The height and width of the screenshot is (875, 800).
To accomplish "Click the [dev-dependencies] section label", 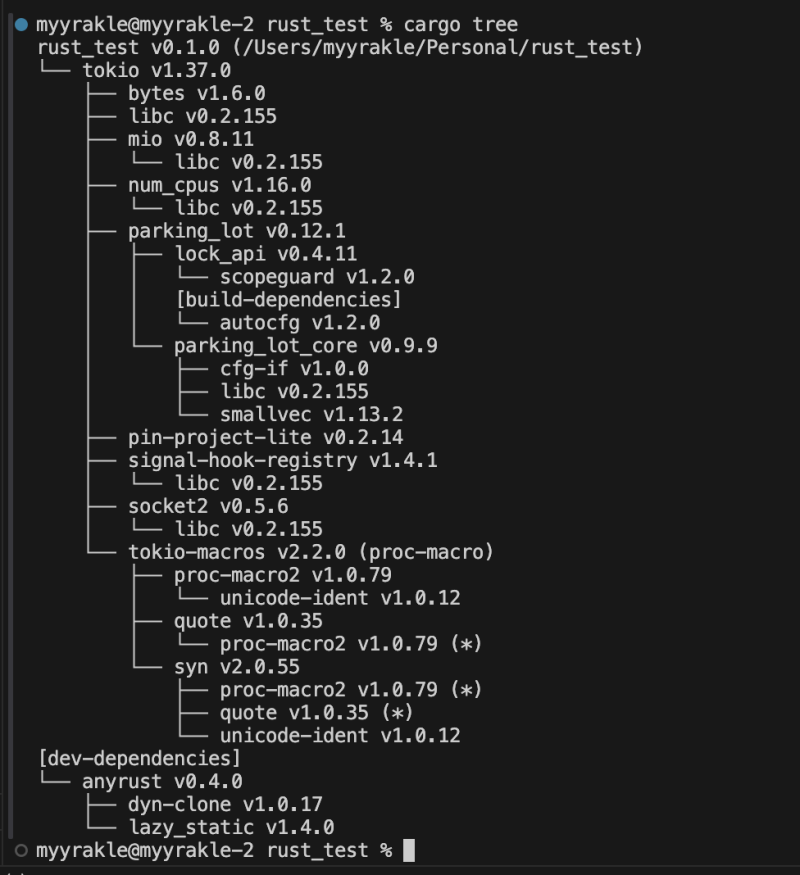I will pos(139,758).
